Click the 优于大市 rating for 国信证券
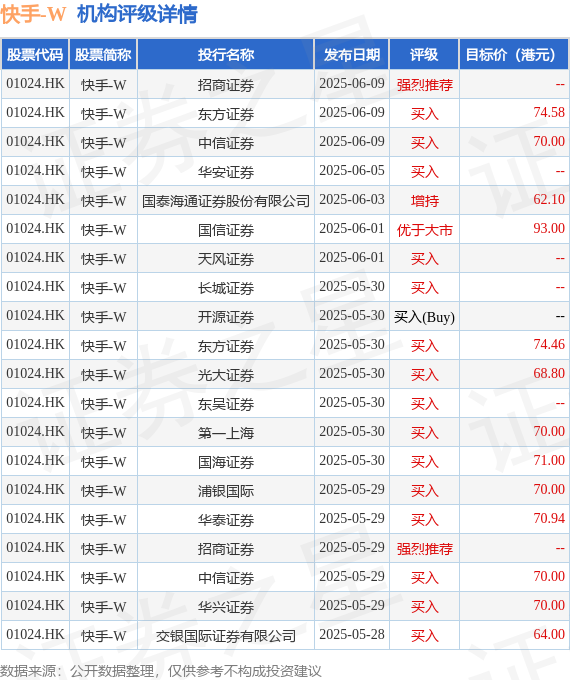Viewport: 570px width, 680px height. click(x=424, y=229)
